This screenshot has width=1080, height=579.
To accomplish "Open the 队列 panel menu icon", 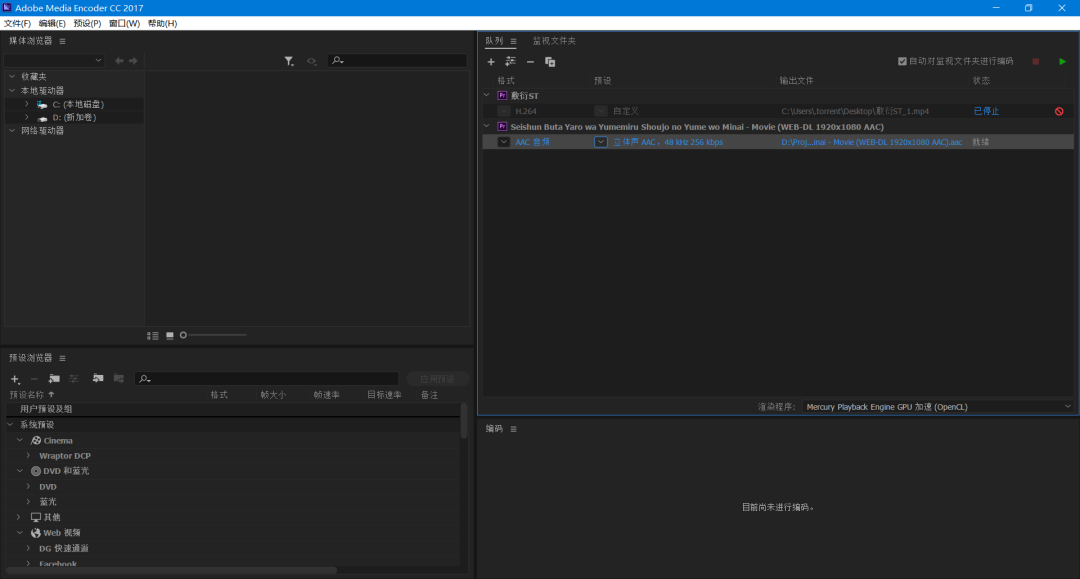I will [x=513, y=41].
